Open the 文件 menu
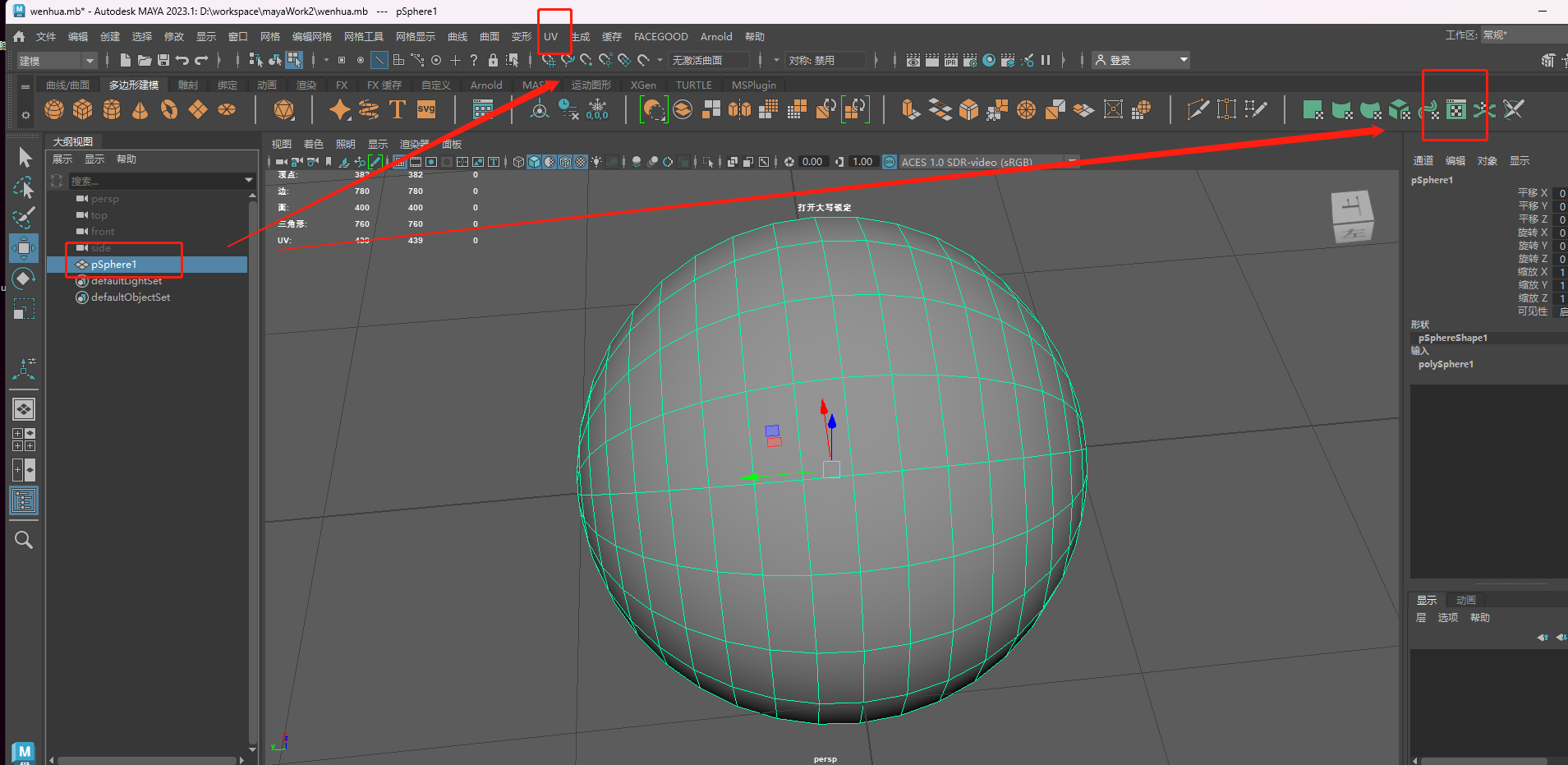The image size is (1568, 765). click(x=46, y=36)
